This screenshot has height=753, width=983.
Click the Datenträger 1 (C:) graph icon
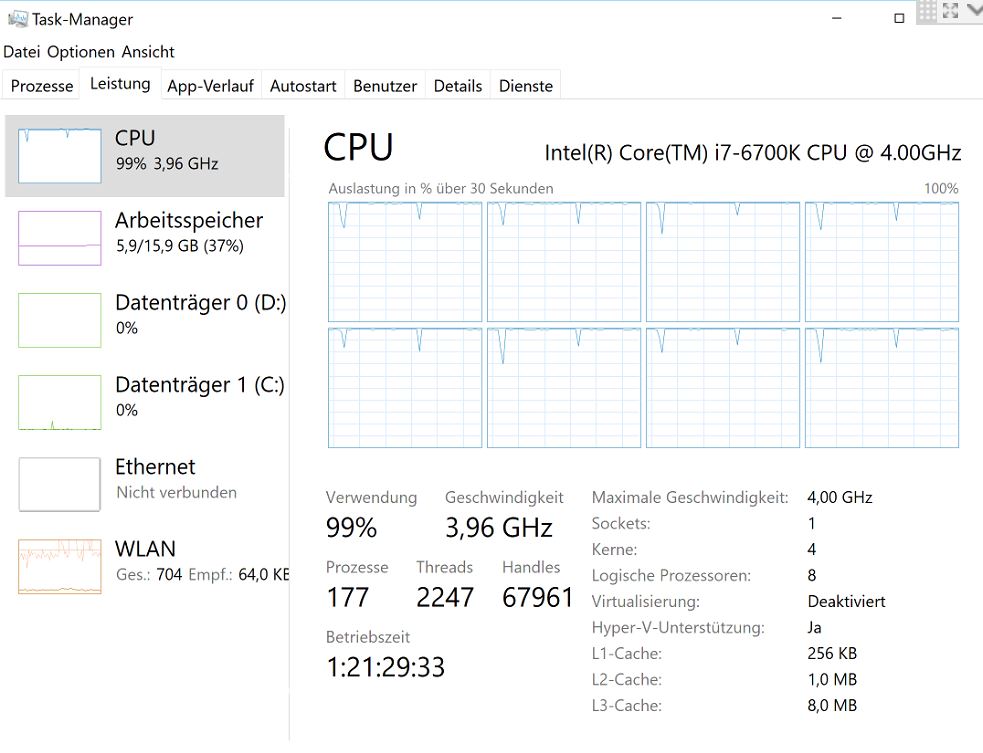click(60, 402)
